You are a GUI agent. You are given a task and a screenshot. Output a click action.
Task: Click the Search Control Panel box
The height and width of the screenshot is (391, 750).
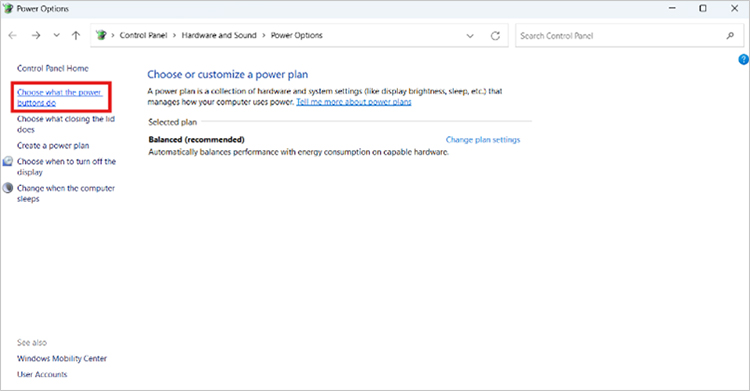click(x=629, y=36)
